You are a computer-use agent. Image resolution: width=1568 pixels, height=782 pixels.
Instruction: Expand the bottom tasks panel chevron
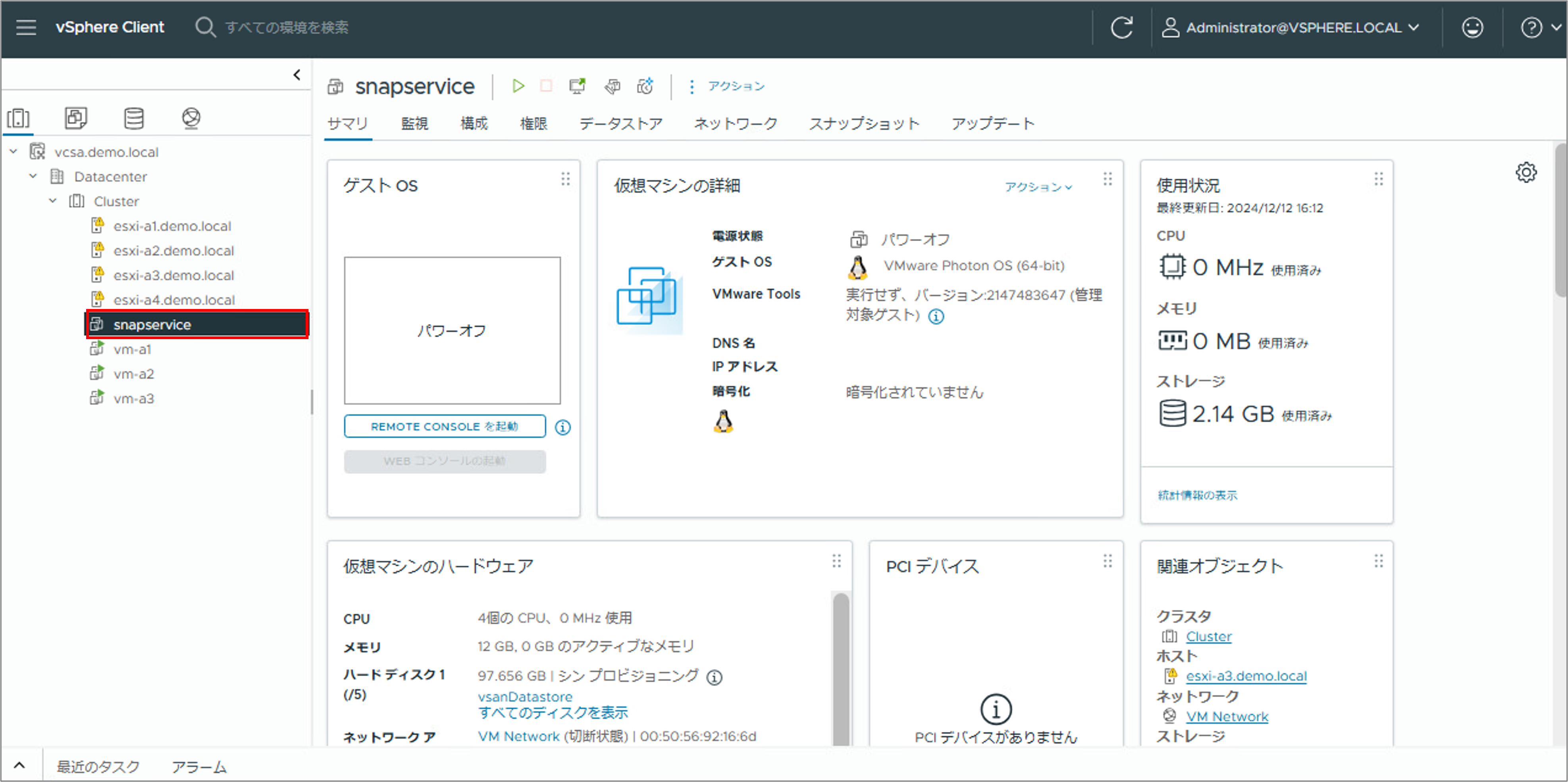tap(19, 766)
